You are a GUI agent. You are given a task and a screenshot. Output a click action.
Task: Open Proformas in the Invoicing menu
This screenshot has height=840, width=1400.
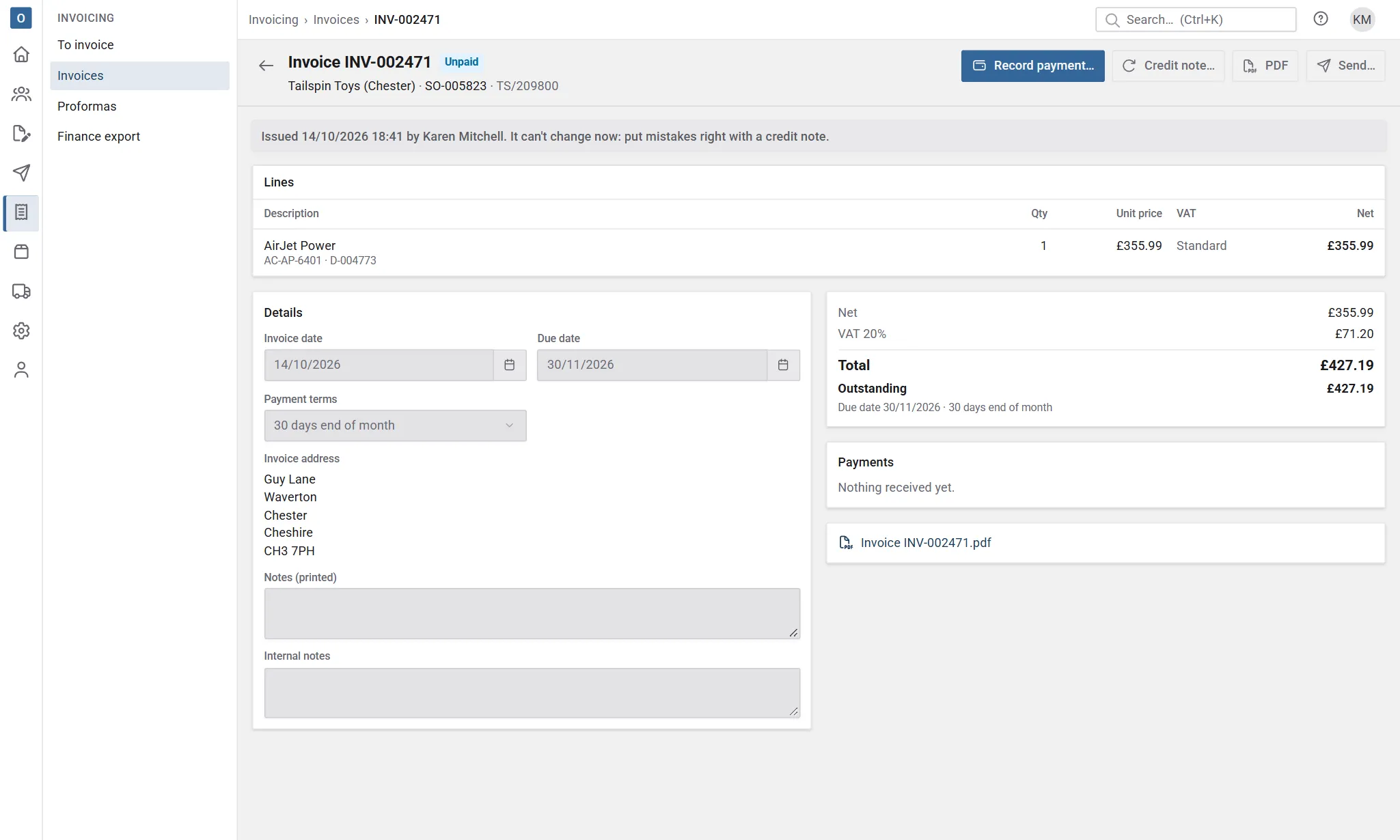139,107
